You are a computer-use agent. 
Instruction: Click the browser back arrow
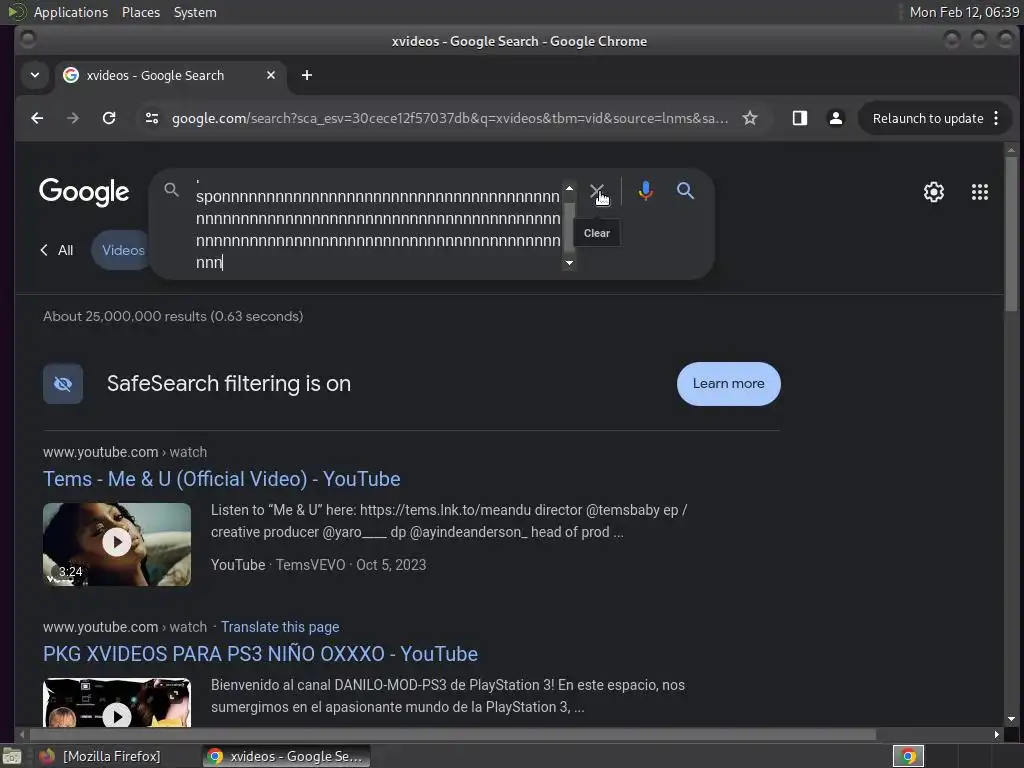[37, 118]
